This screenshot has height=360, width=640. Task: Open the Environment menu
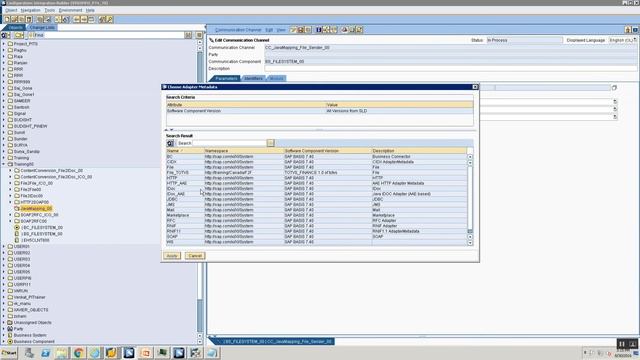(71, 10)
